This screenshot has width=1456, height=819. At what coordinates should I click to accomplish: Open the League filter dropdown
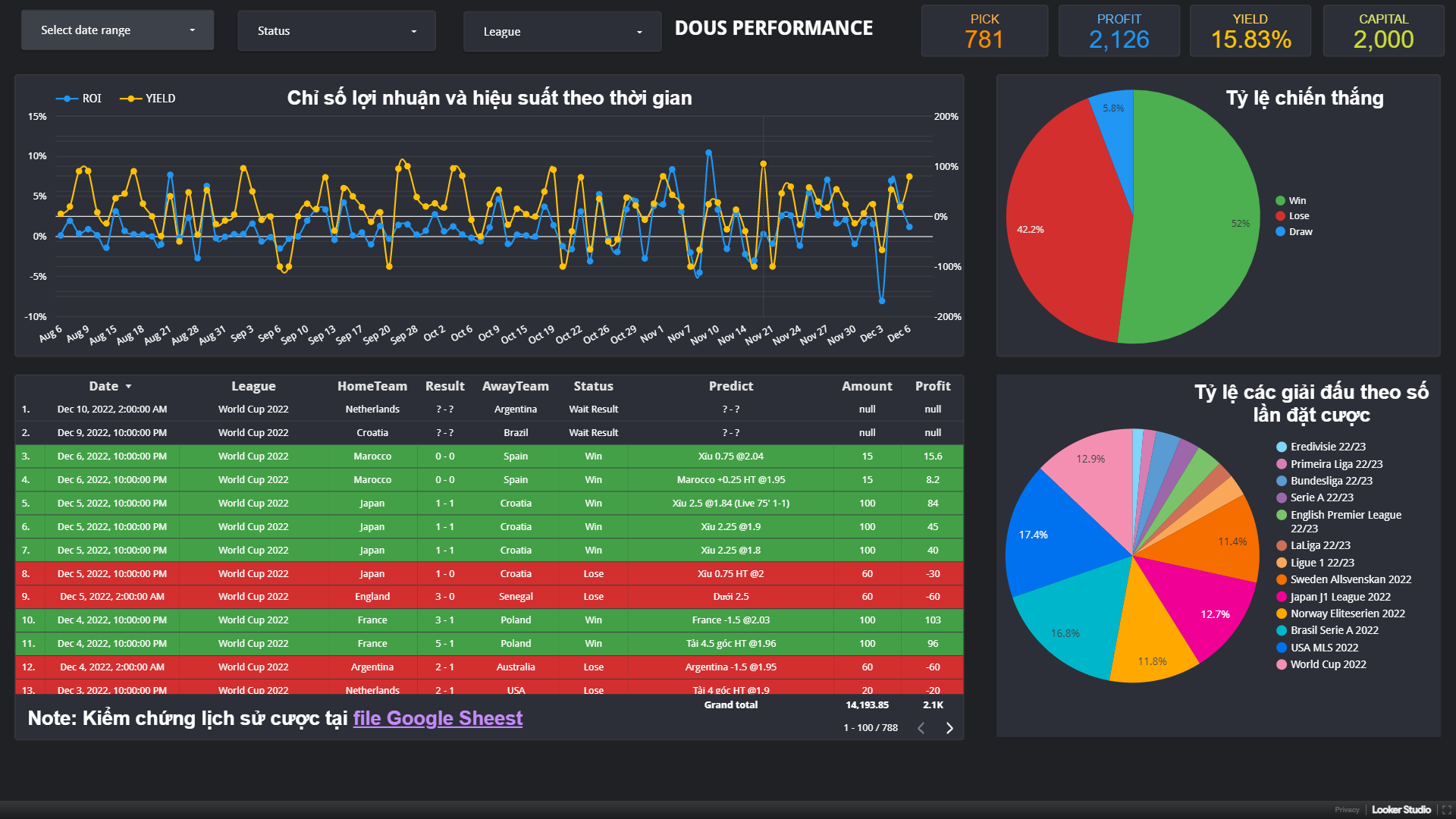click(x=562, y=32)
